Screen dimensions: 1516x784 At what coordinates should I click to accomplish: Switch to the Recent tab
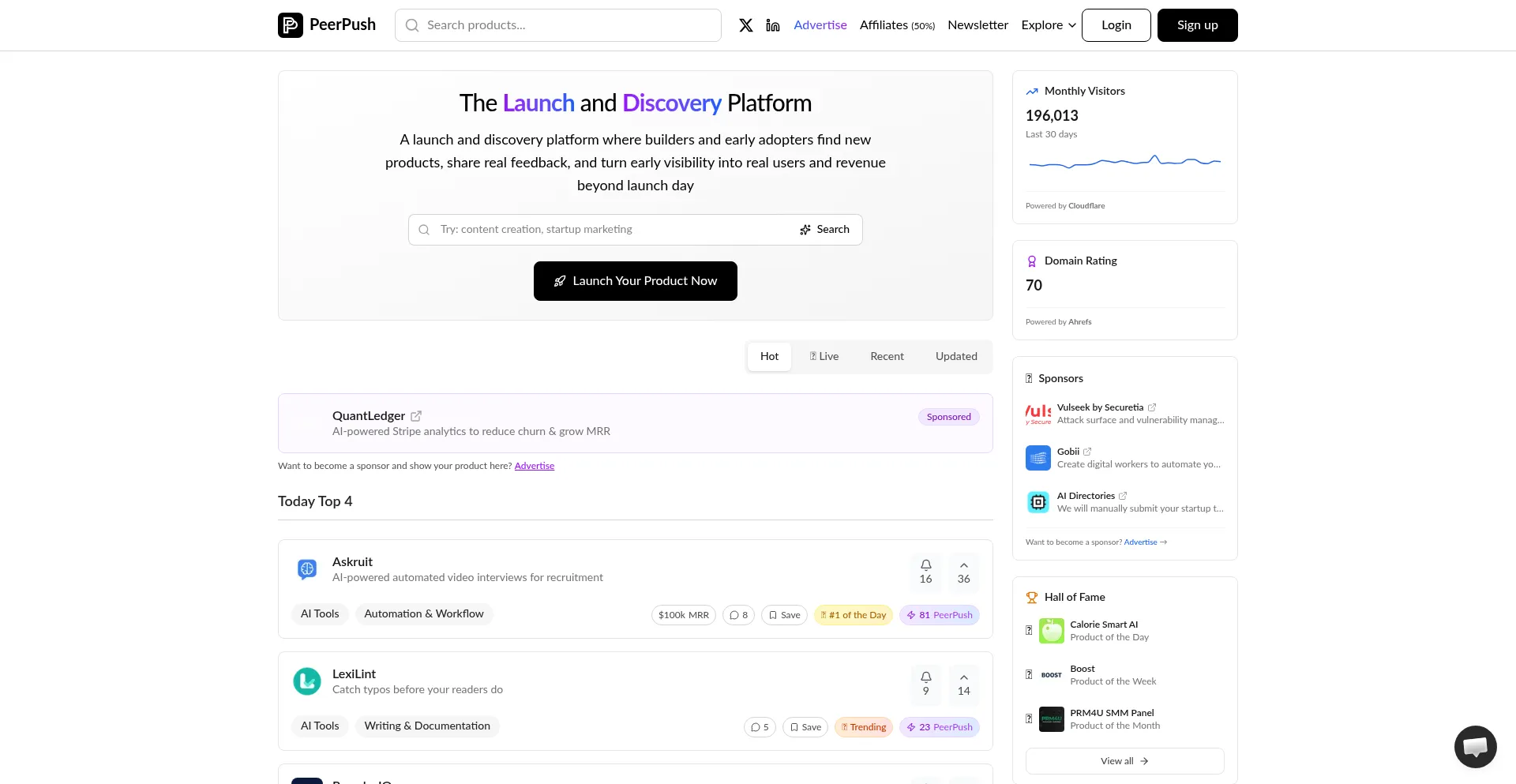887,357
